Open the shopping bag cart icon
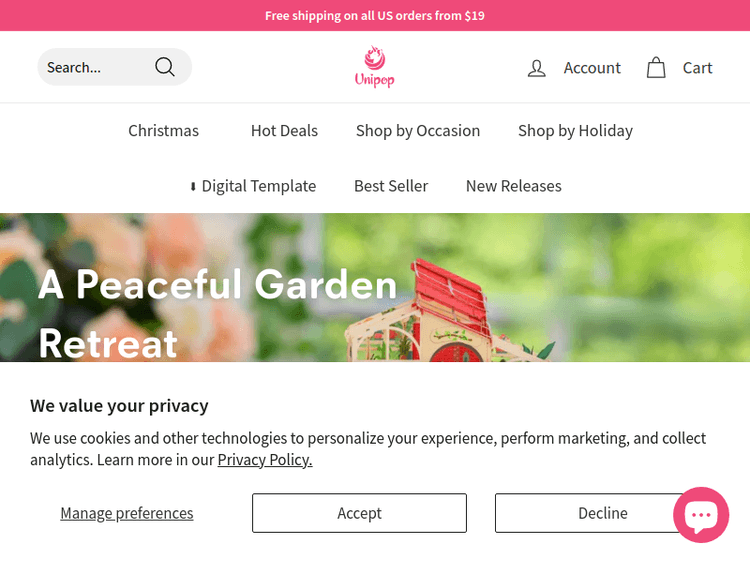 [x=656, y=67]
